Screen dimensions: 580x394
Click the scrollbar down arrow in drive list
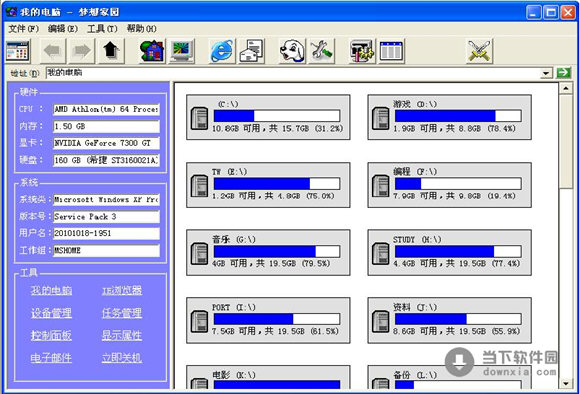click(x=566, y=384)
